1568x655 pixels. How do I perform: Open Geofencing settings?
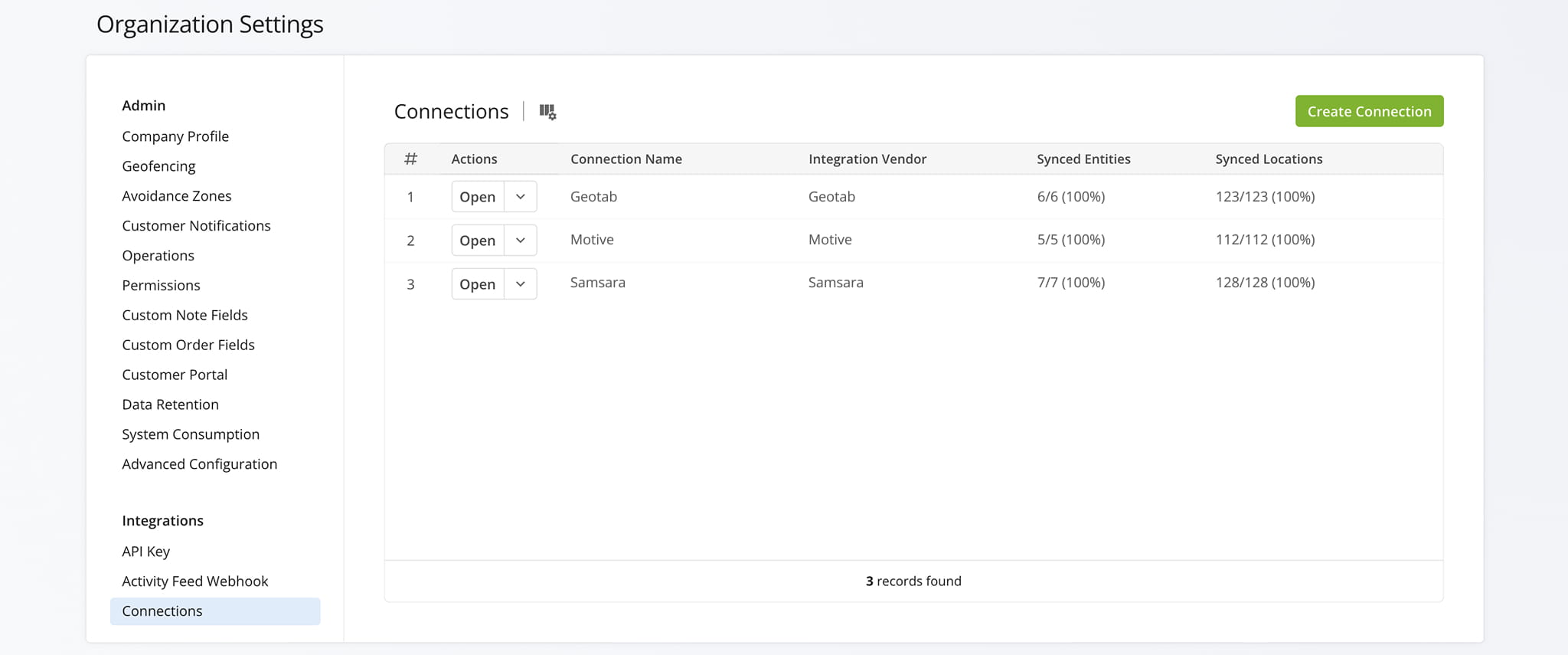pos(158,166)
